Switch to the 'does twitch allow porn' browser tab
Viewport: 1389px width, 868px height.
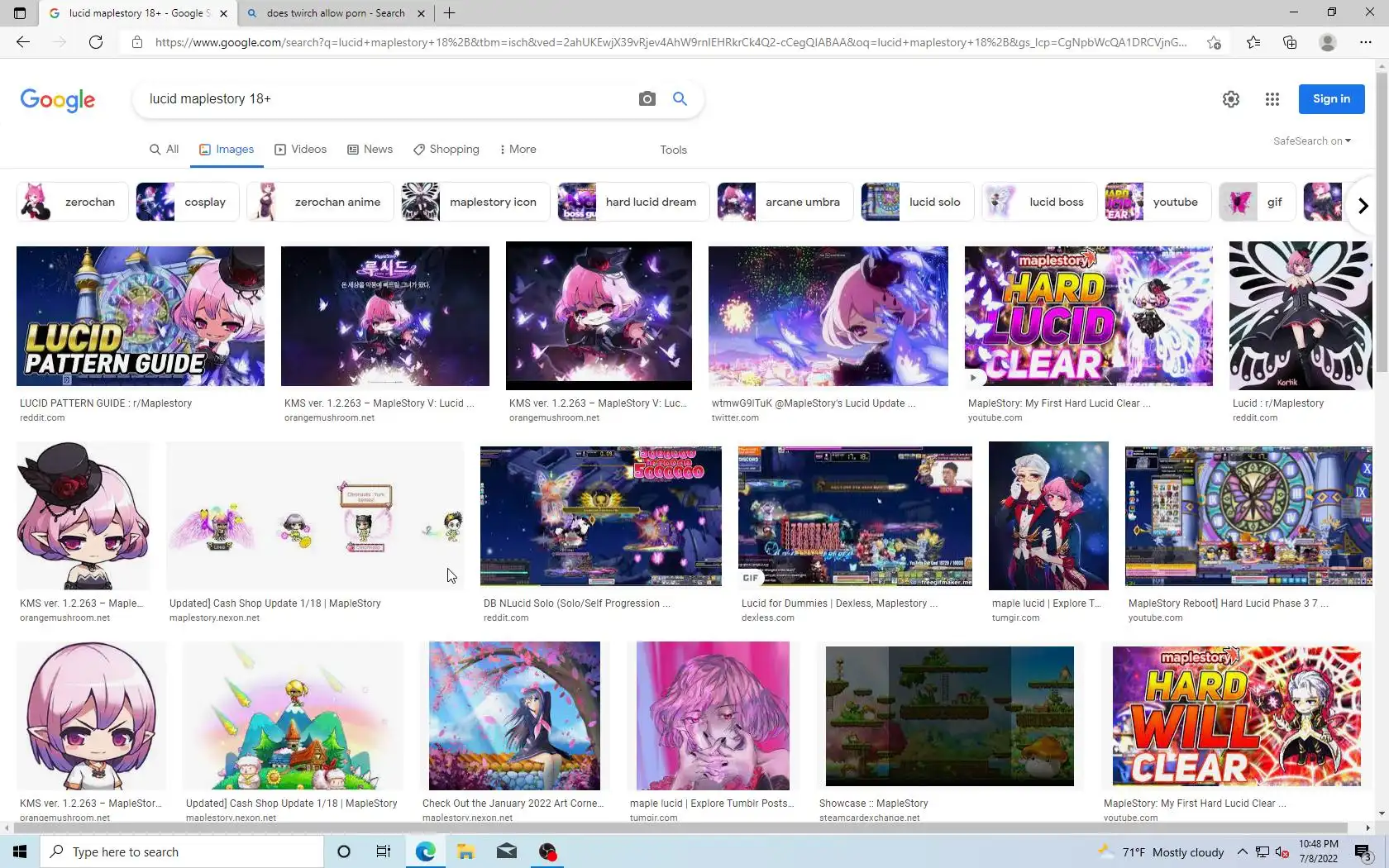click(x=335, y=13)
